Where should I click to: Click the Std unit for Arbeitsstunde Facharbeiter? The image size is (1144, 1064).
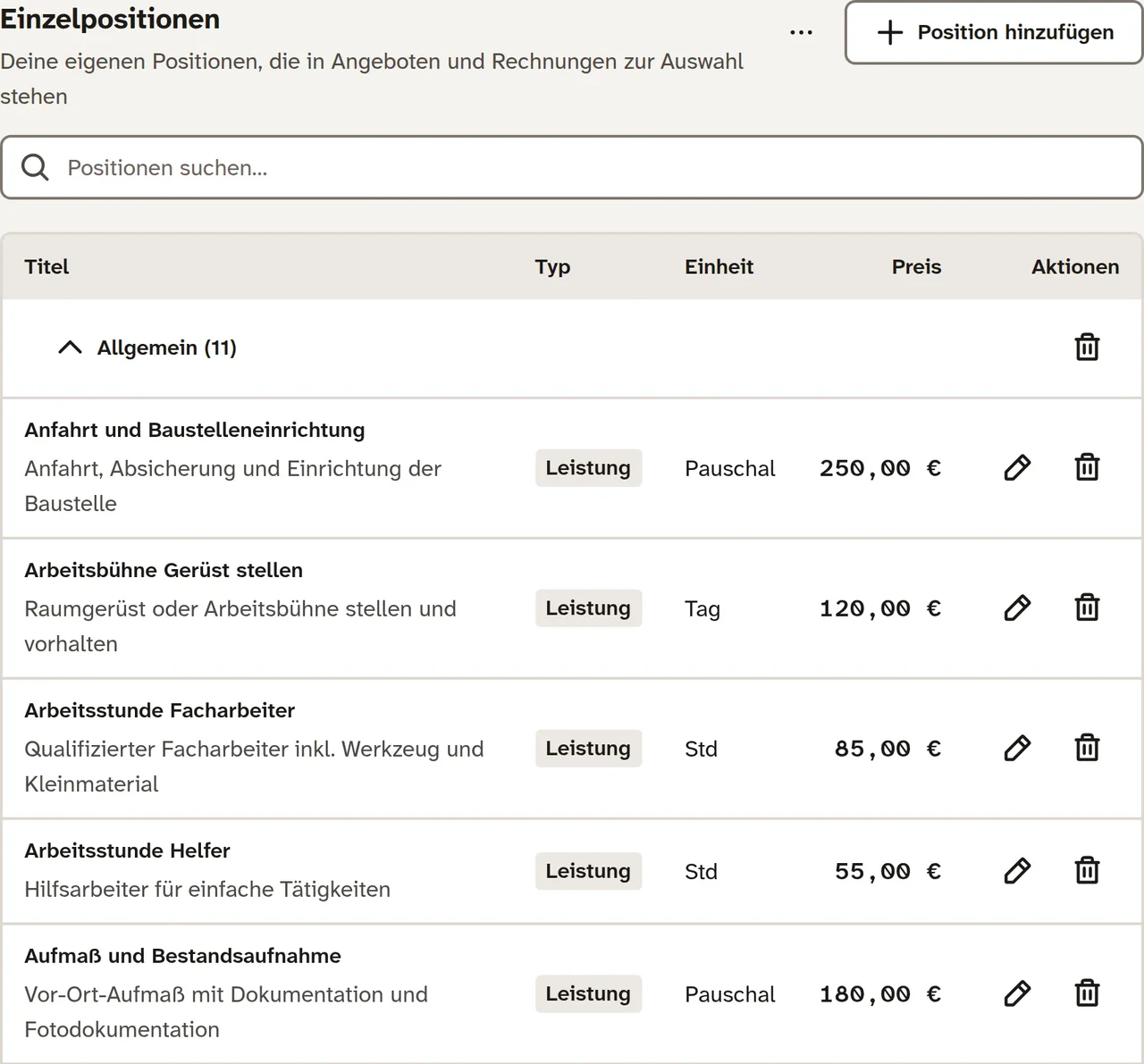(x=702, y=749)
